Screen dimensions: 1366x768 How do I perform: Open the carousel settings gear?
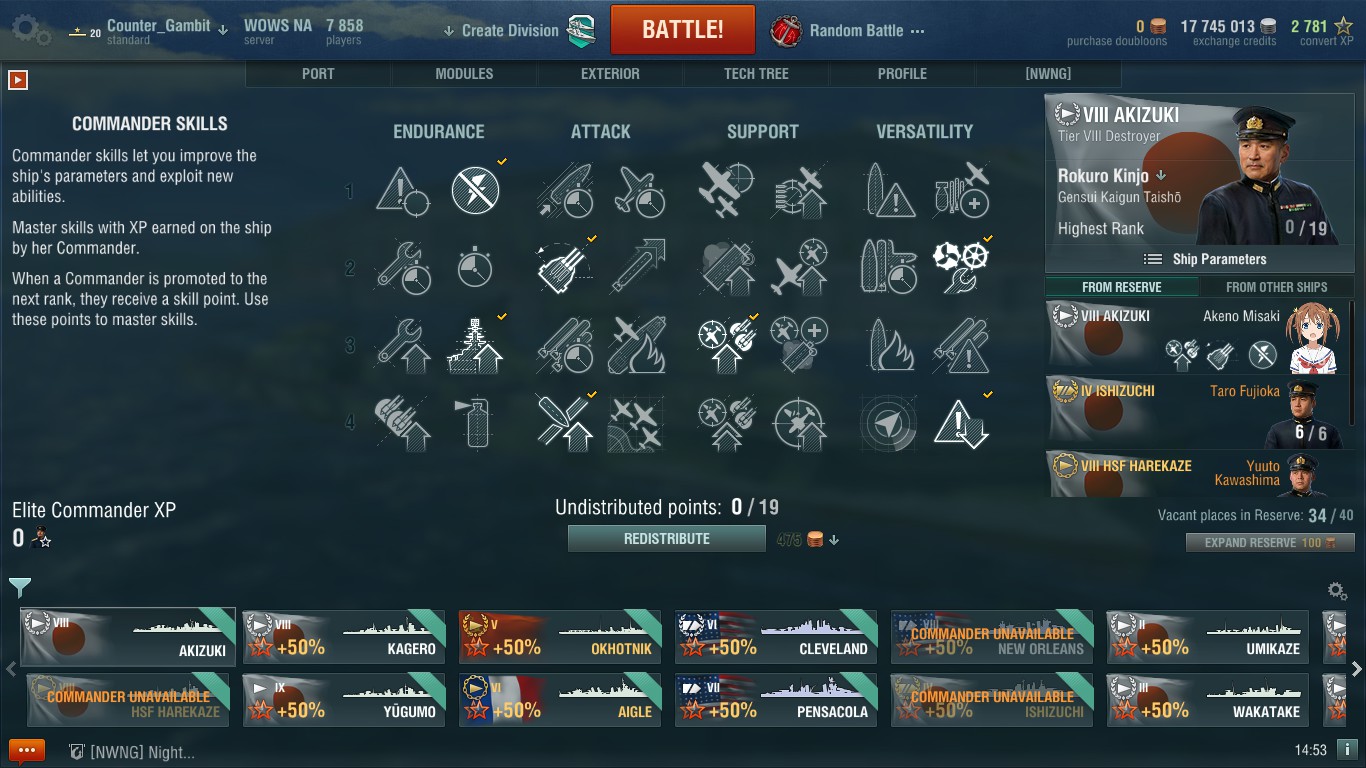[1336, 591]
